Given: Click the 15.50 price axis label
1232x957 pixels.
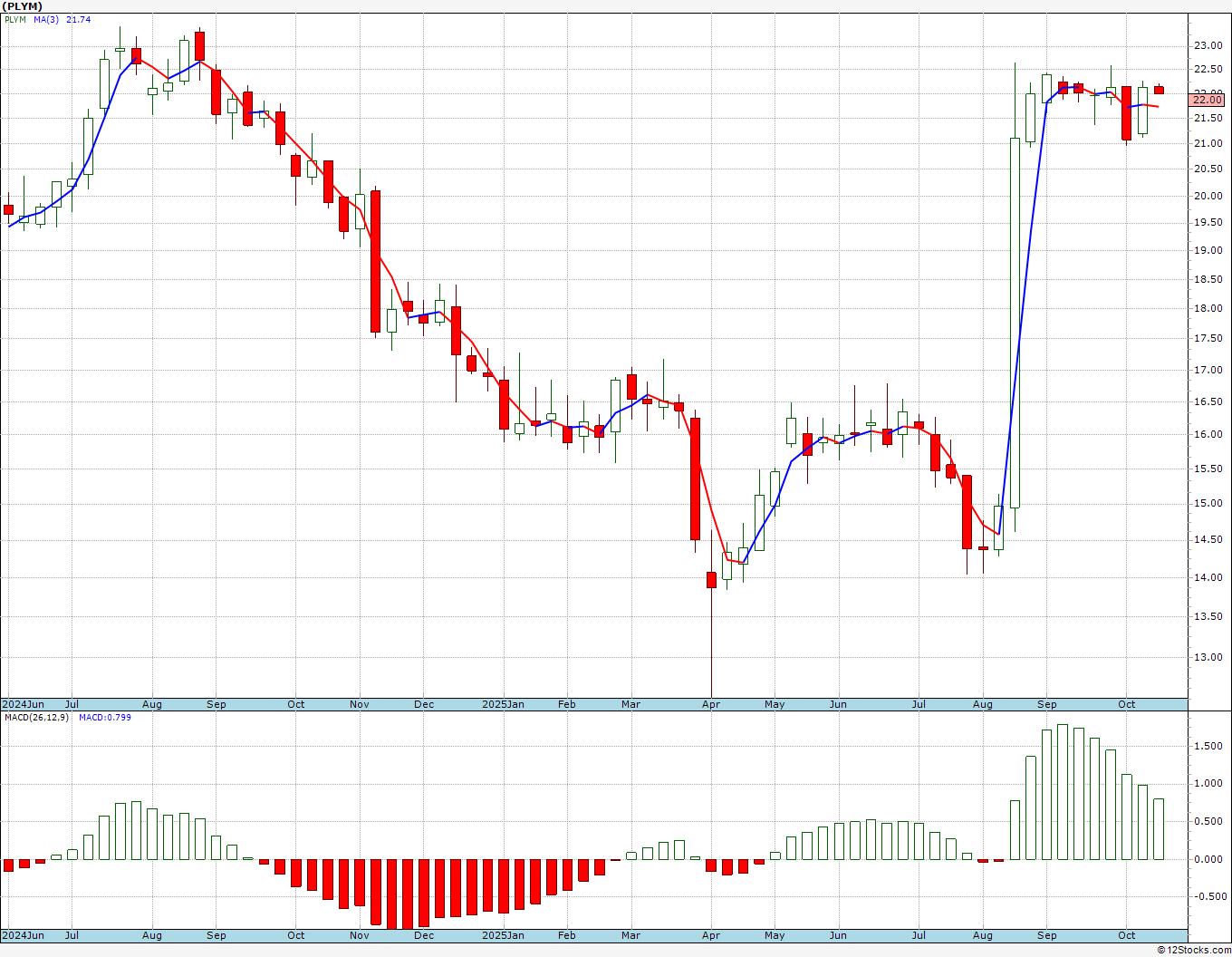Looking at the screenshot, I should [1208, 469].
